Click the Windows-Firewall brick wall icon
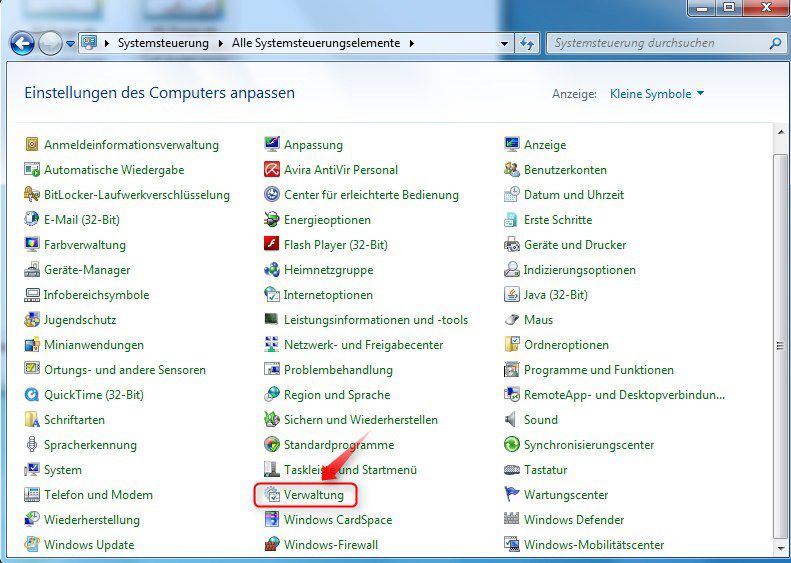Image resolution: width=791 pixels, height=563 pixels. click(x=272, y=544)
